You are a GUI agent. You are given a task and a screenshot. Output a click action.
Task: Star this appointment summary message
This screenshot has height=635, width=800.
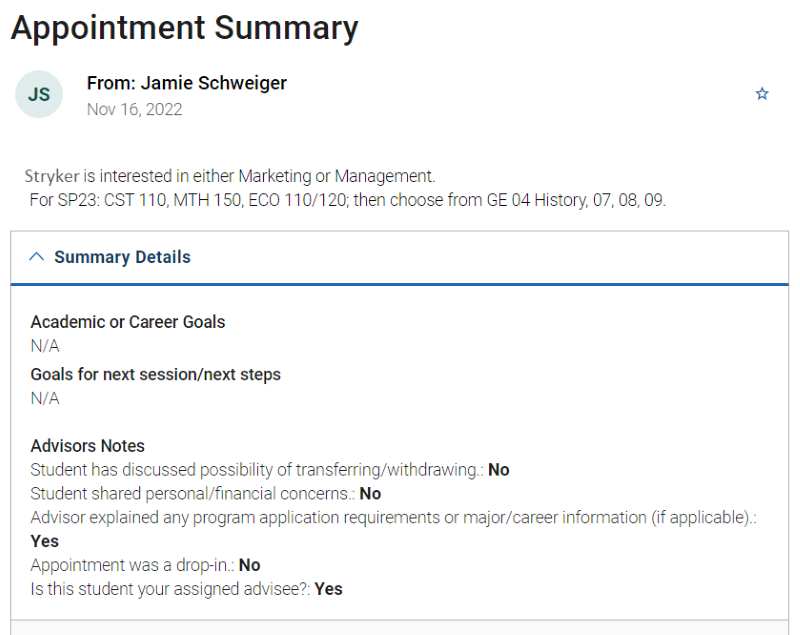(762, 94)
